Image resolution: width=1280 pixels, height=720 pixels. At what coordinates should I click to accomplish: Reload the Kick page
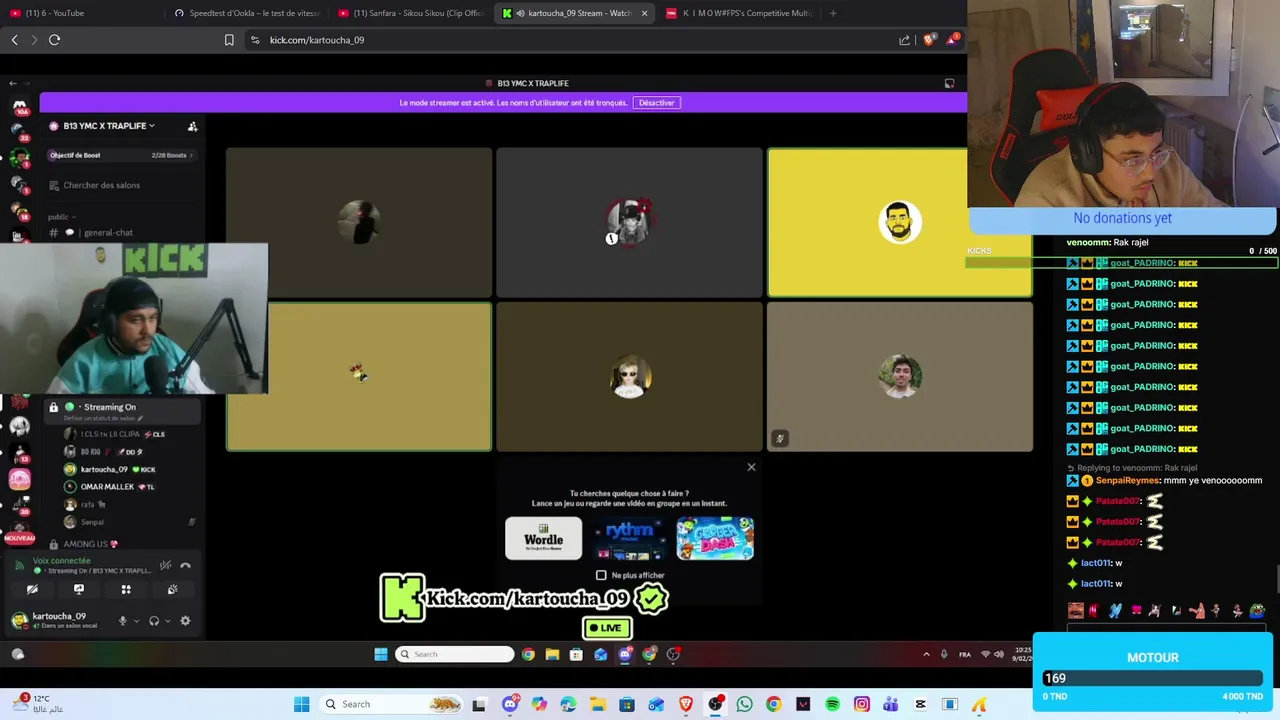click(54, 40)
